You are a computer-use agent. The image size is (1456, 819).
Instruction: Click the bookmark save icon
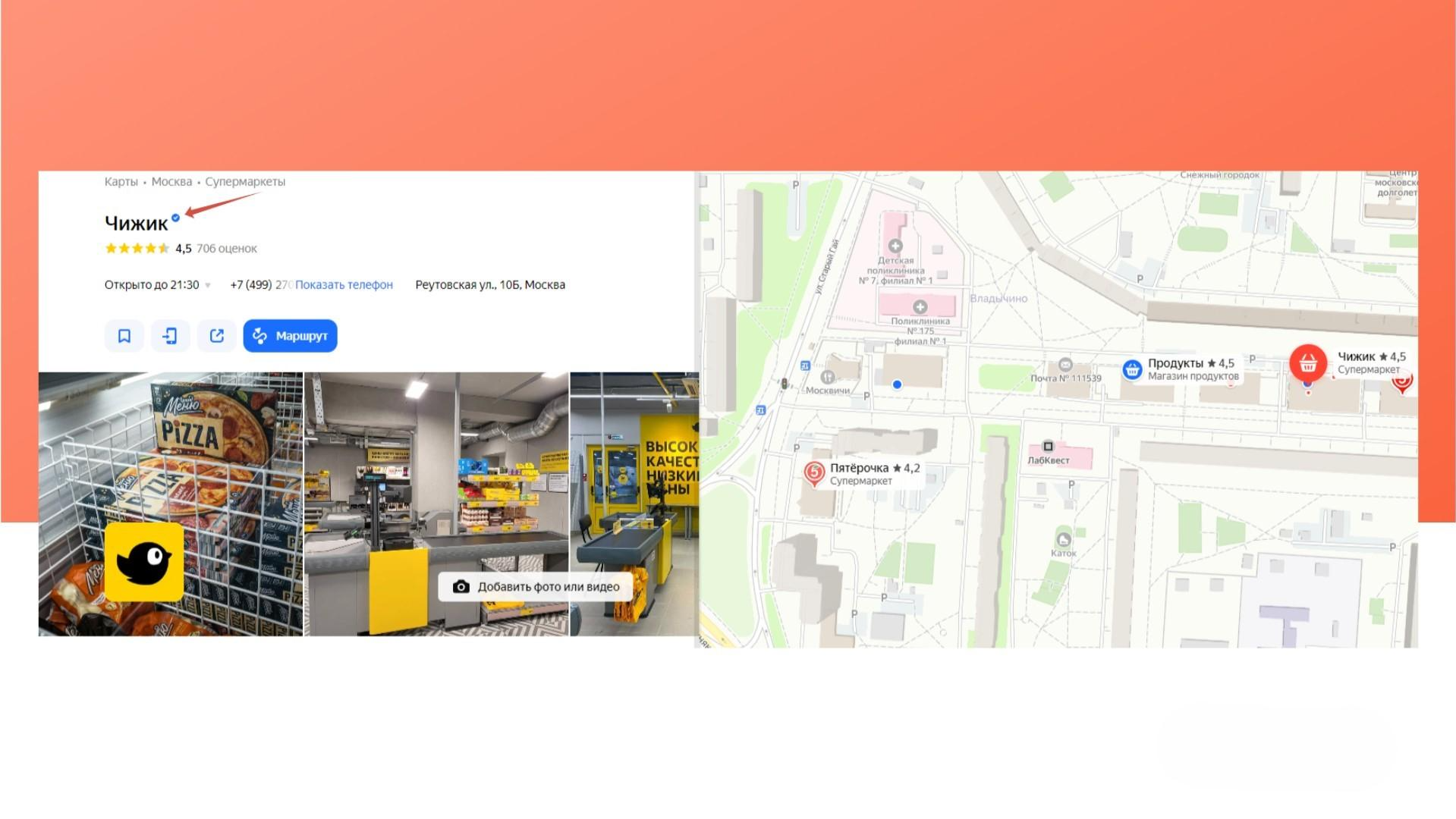coord(124,336)
